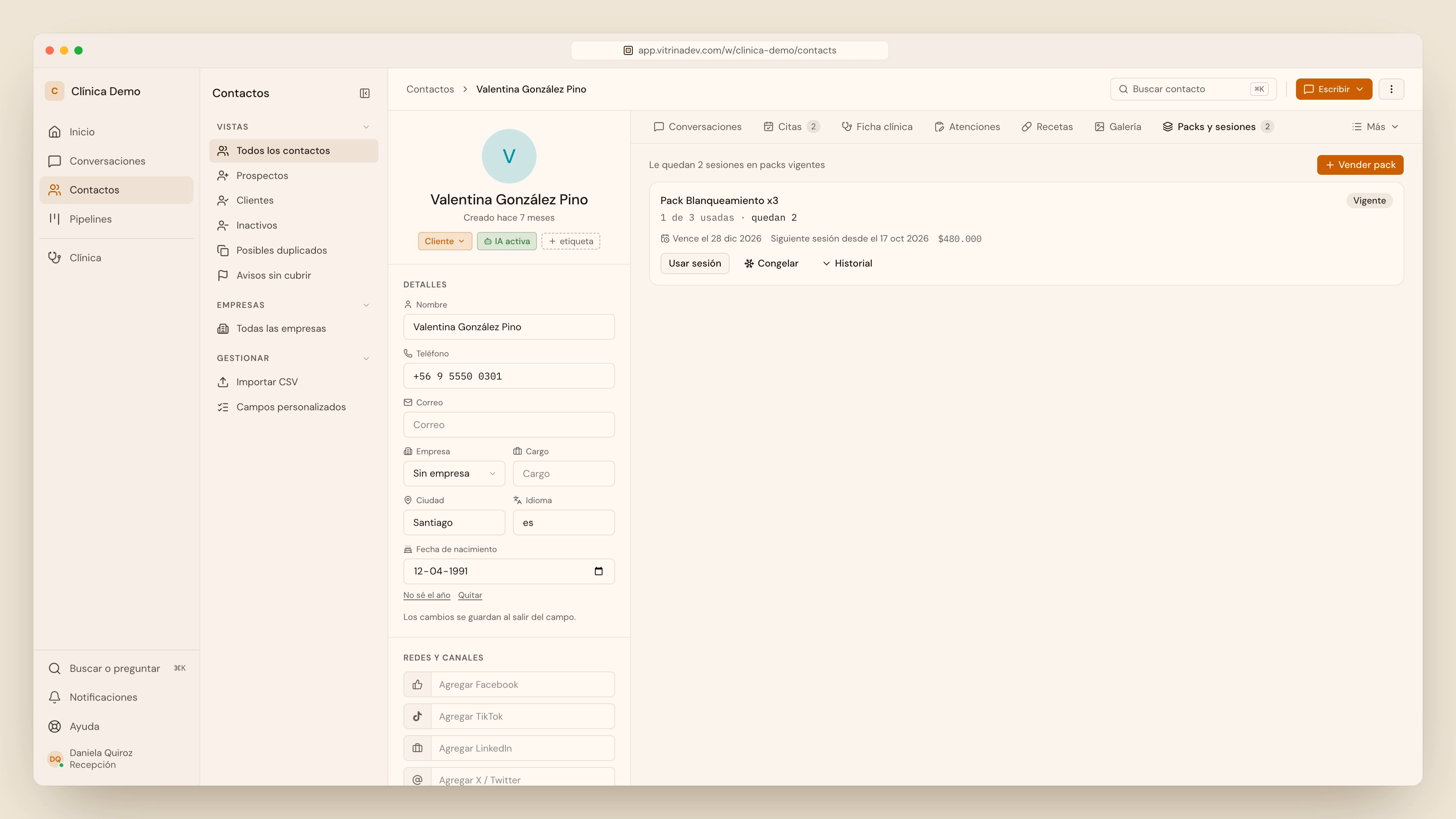Open the Clínica stethoscope section
1456x819 pixels.
[116, 258]
